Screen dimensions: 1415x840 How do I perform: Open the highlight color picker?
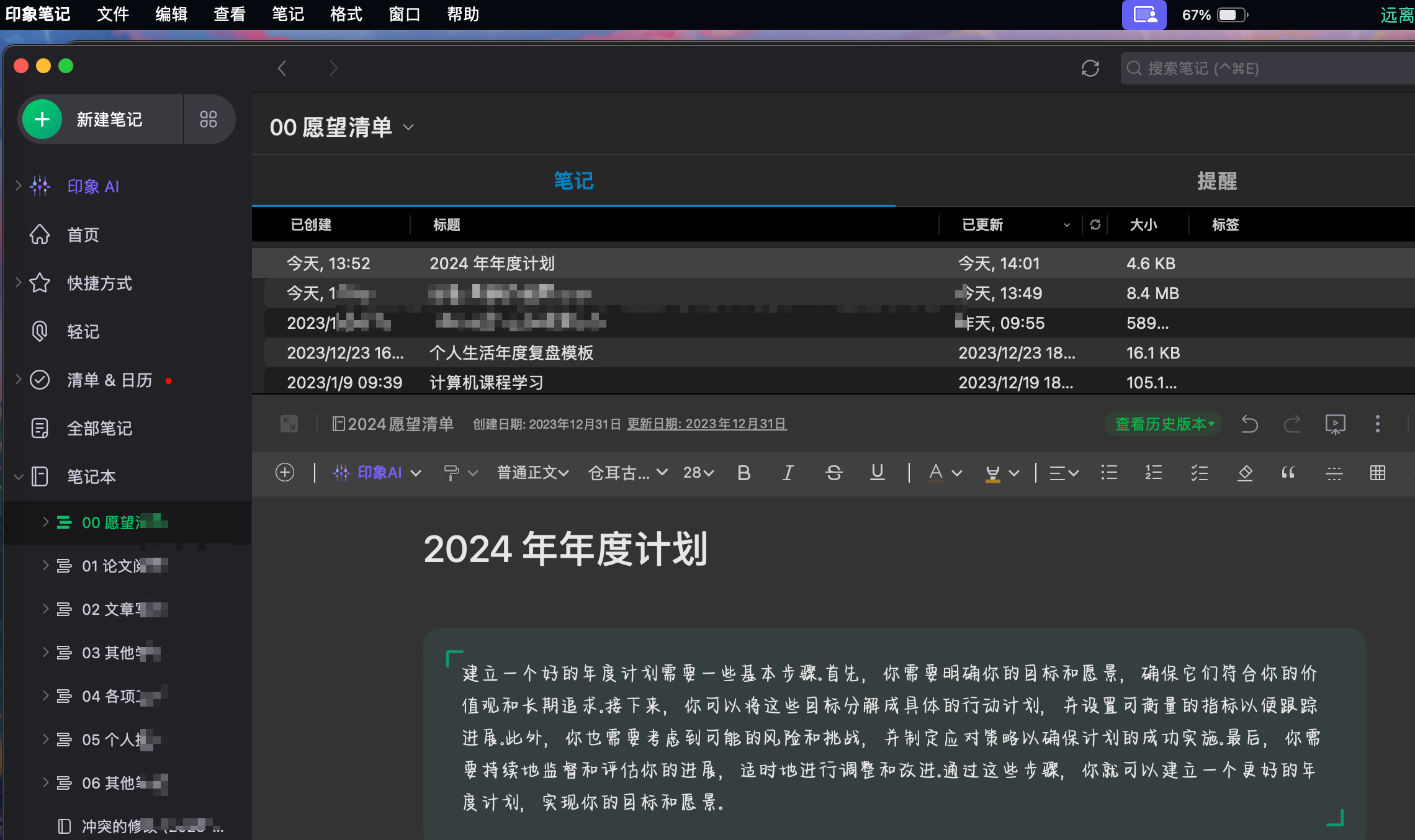pyautogui.click(x=1014, y=473)
